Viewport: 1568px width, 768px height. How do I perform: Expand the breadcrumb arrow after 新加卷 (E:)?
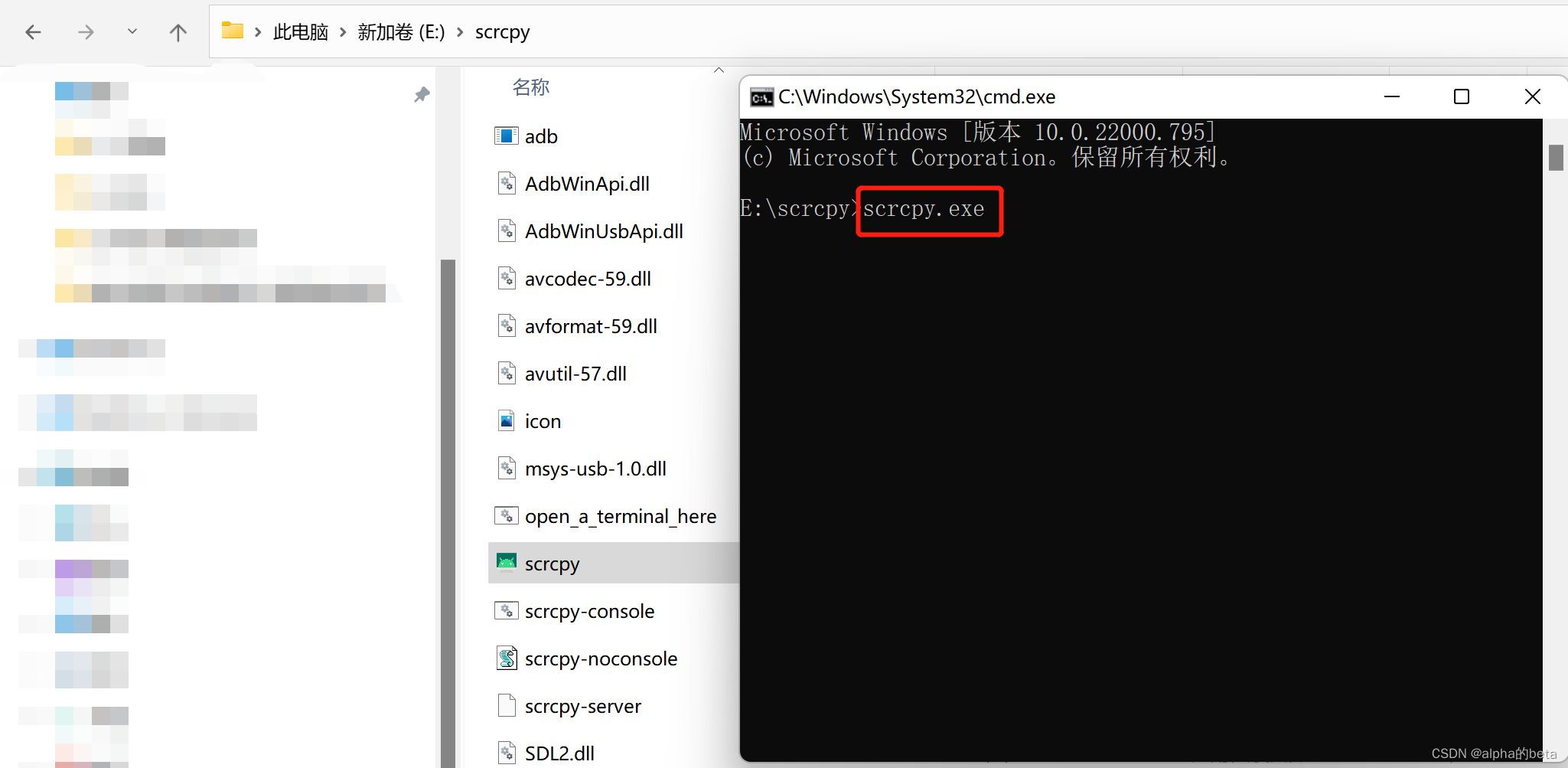[x=459, y=32]
